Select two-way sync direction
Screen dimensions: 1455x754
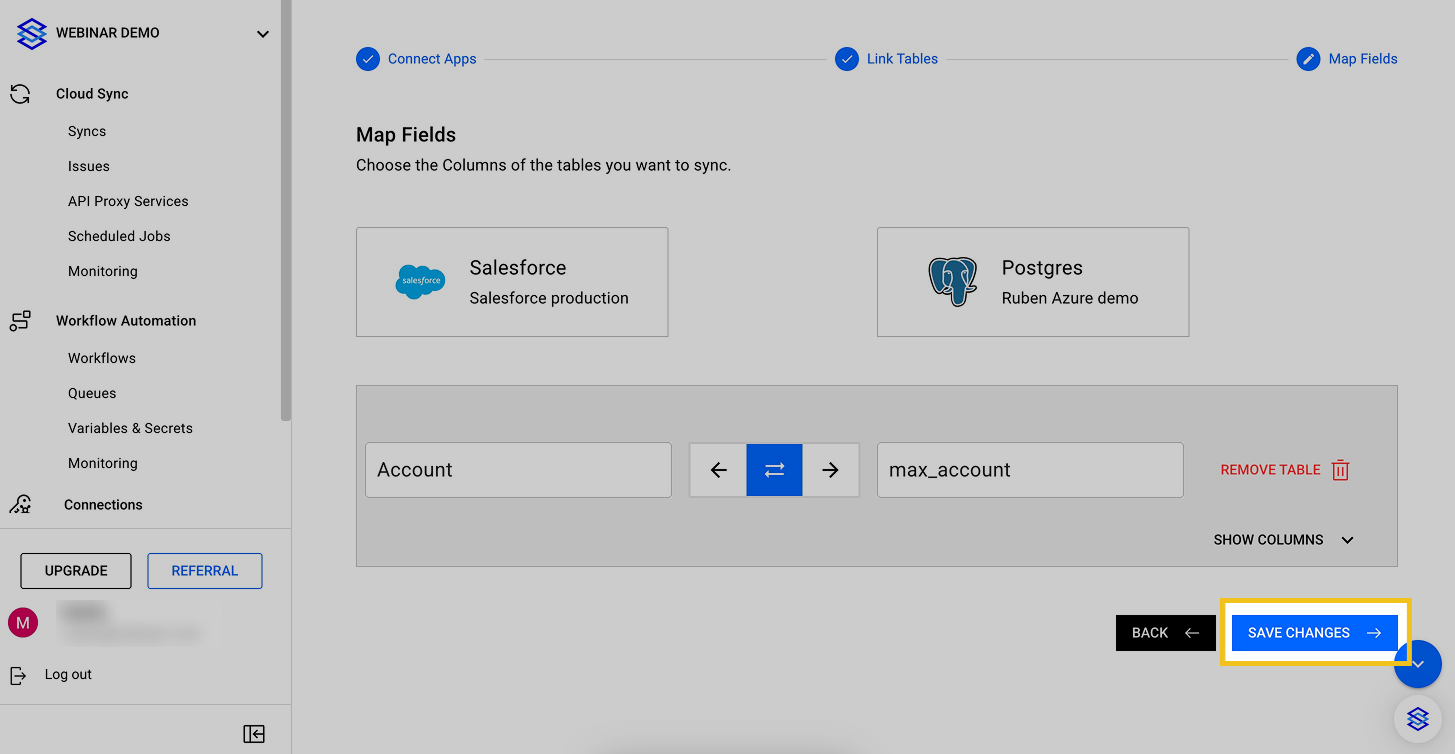click(x=774, y=470)
